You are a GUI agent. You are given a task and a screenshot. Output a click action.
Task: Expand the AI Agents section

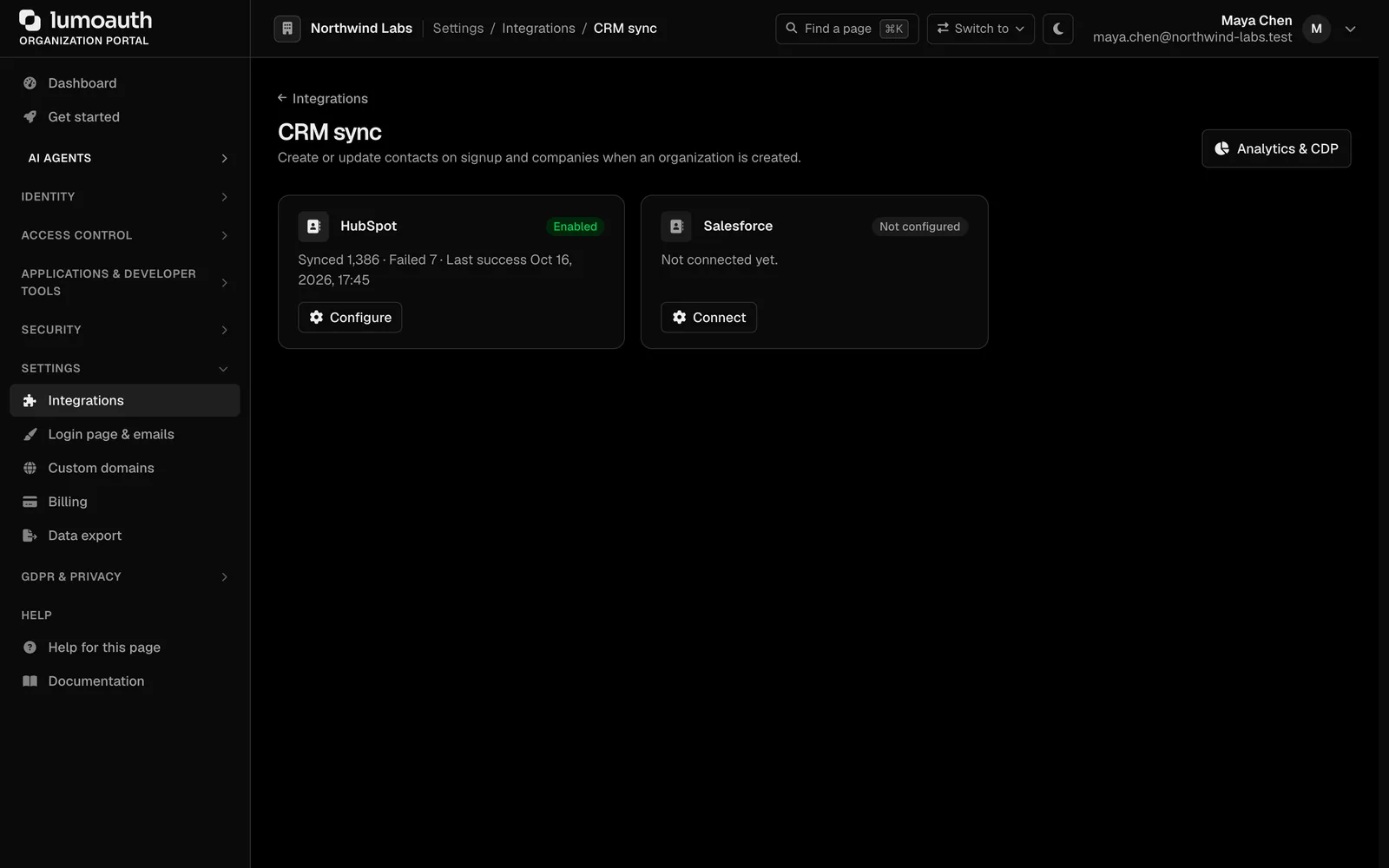click(x=125, y=158)
